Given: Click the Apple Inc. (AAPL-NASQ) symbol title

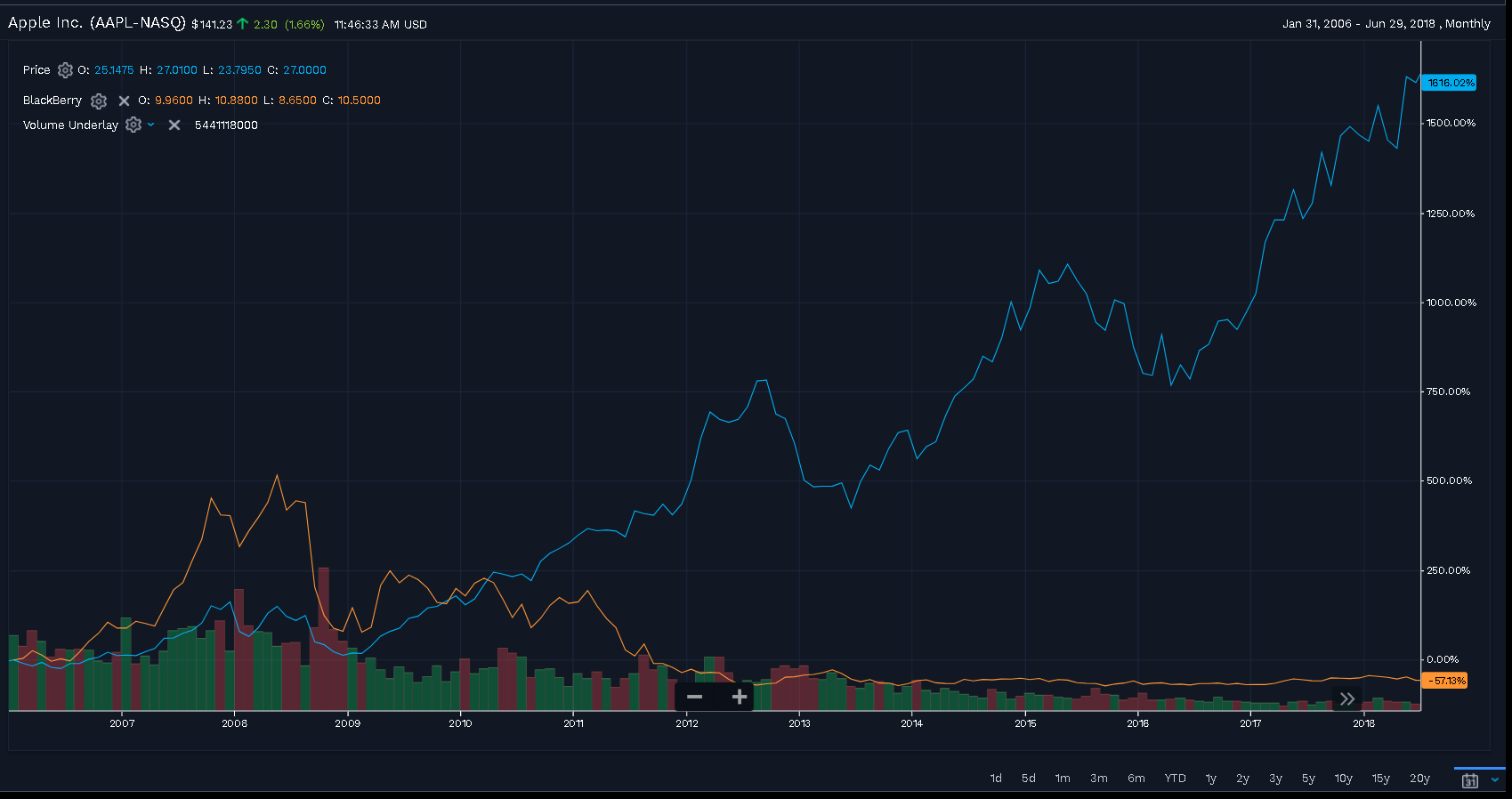Looking at the screenshot, I should [x=96, y=23].
